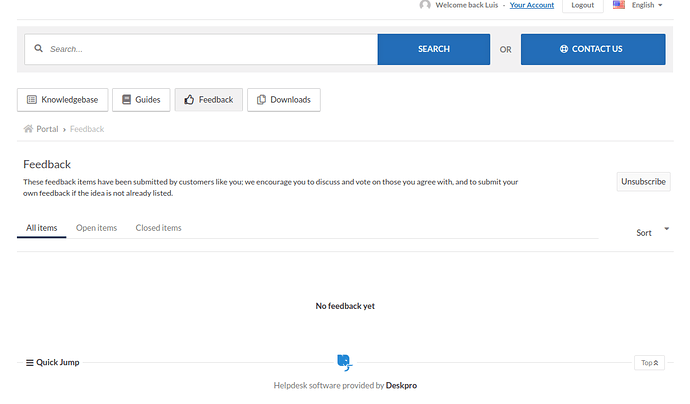Click the user avatar icon beside Welcome back

pyautogui.click(x=425, y=5)
